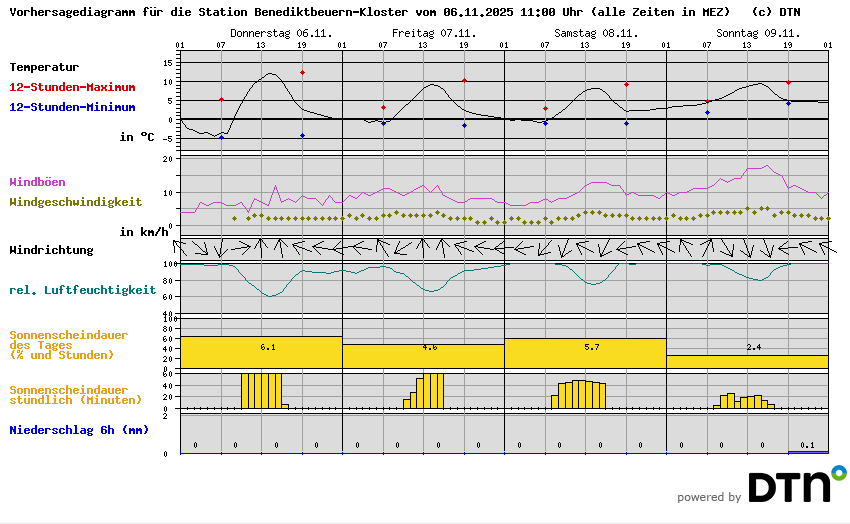850x524 pixels.
Task: Click the red maximum marker at Saturday 19:00
Action: pyautogui.click(x=626, y=85)
